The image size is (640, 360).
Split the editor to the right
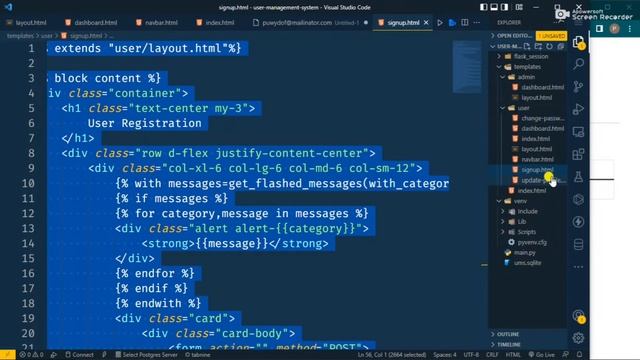(465, 22)
